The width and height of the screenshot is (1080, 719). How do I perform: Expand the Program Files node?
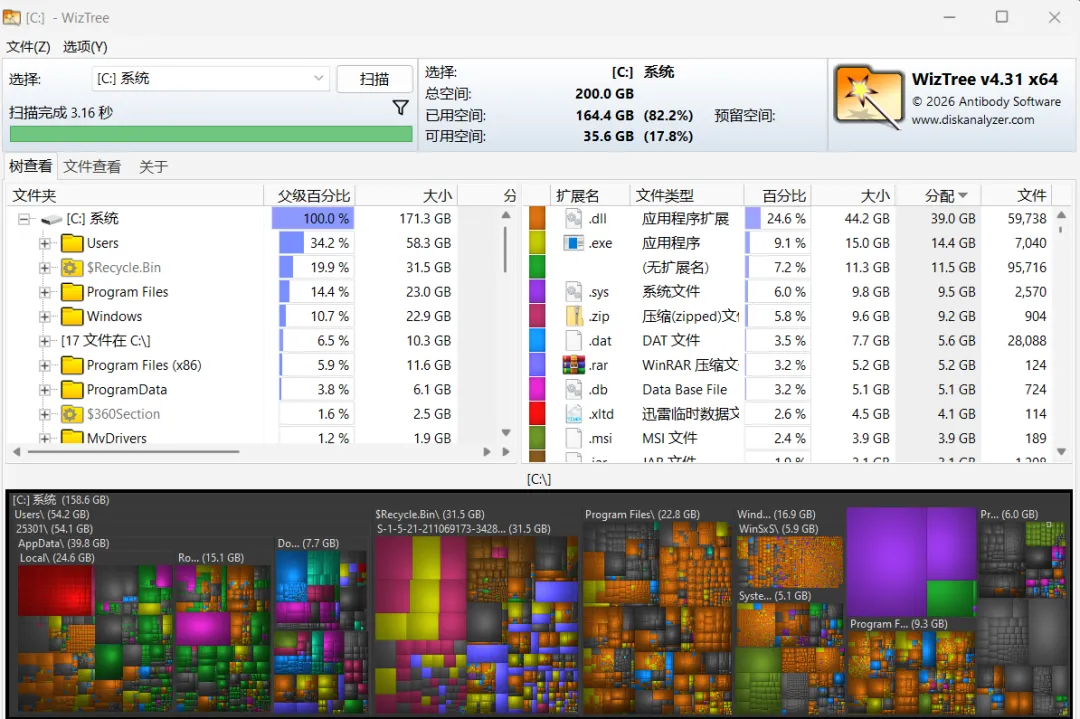click(45, 292)
